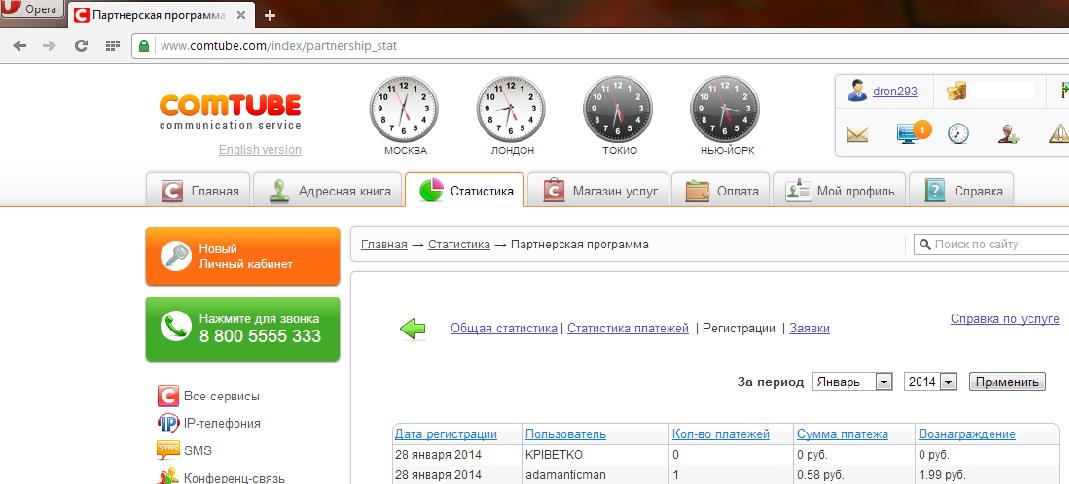Click the London clock

coord(511,109)
